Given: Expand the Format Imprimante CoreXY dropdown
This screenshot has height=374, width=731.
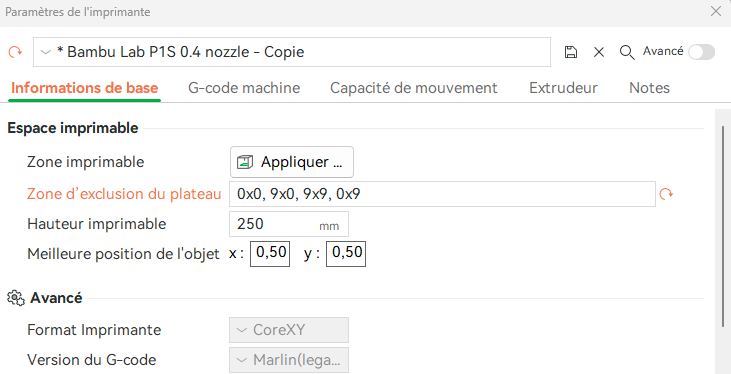Looking at the screenshot, I should point(289,330).
